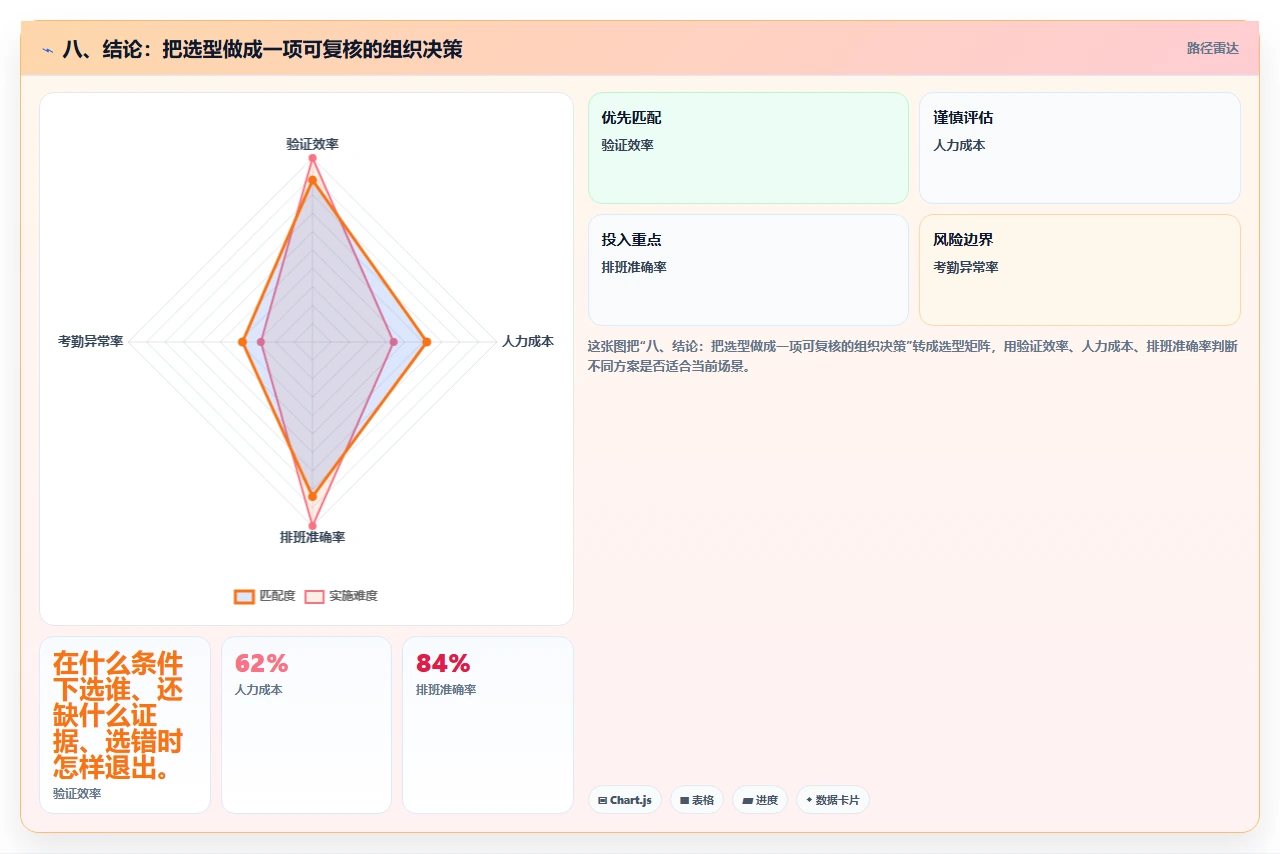
Task: Click 验证效率 inside the 优先匹配 card
Action: (627, 145)
